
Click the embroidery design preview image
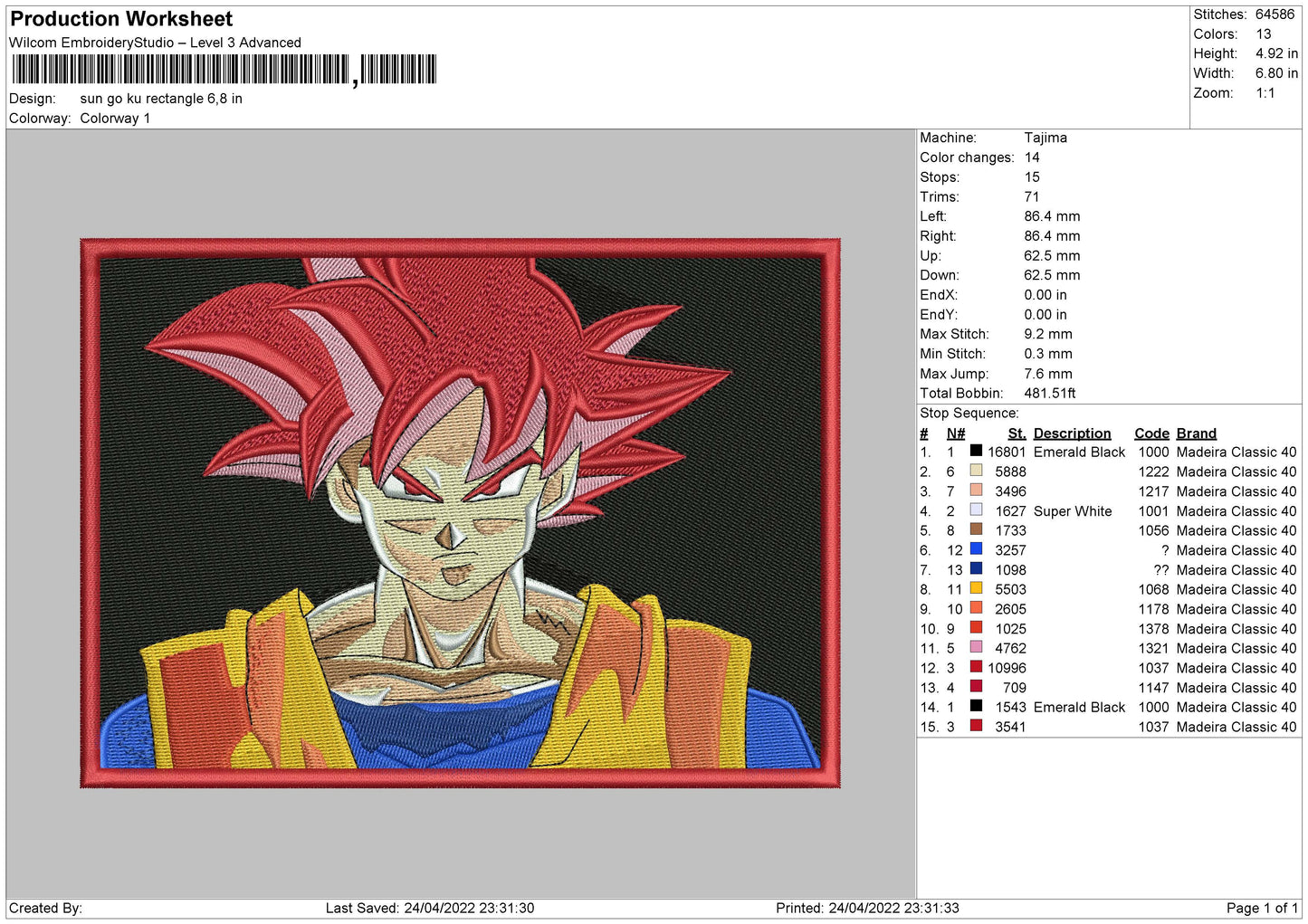(x=460, y=513)
